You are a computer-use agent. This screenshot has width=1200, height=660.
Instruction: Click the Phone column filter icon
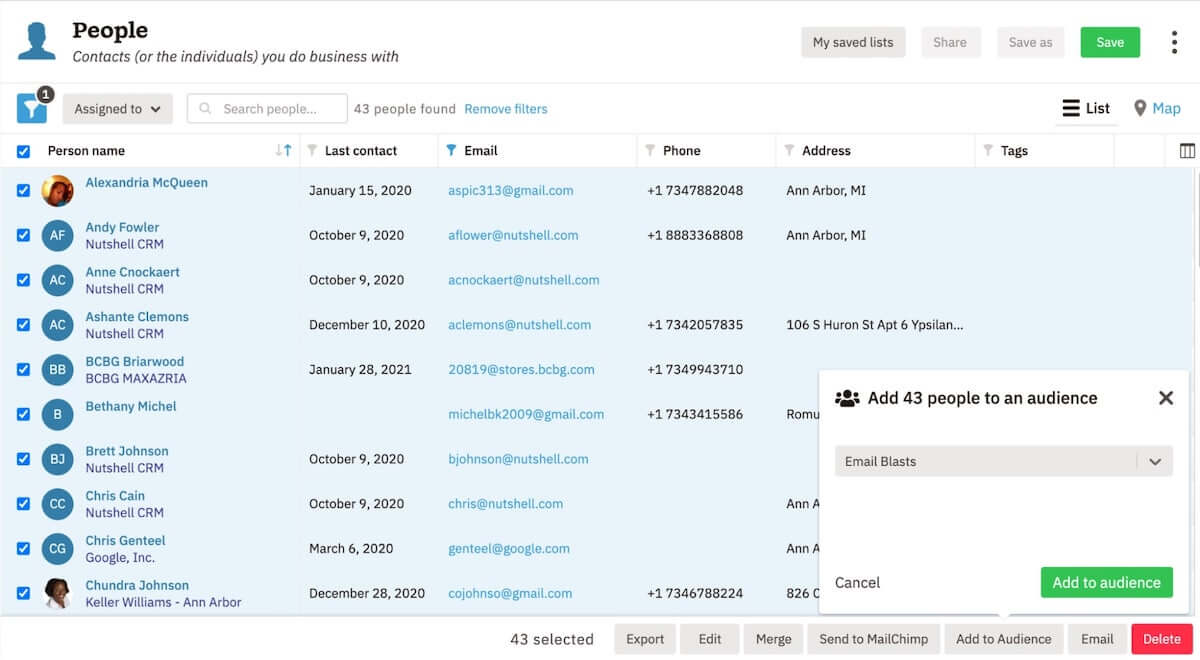(650, 151)
